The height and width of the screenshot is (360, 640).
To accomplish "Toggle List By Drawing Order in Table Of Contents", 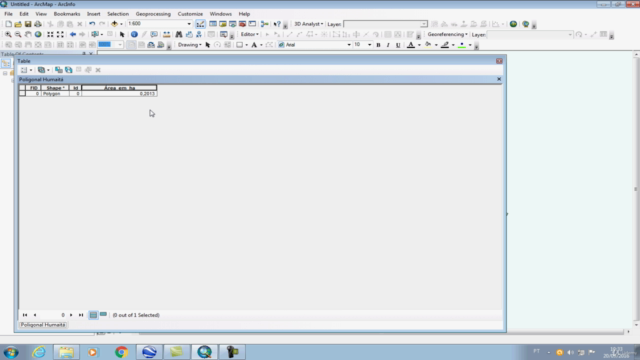I will [x=6, y=63].
